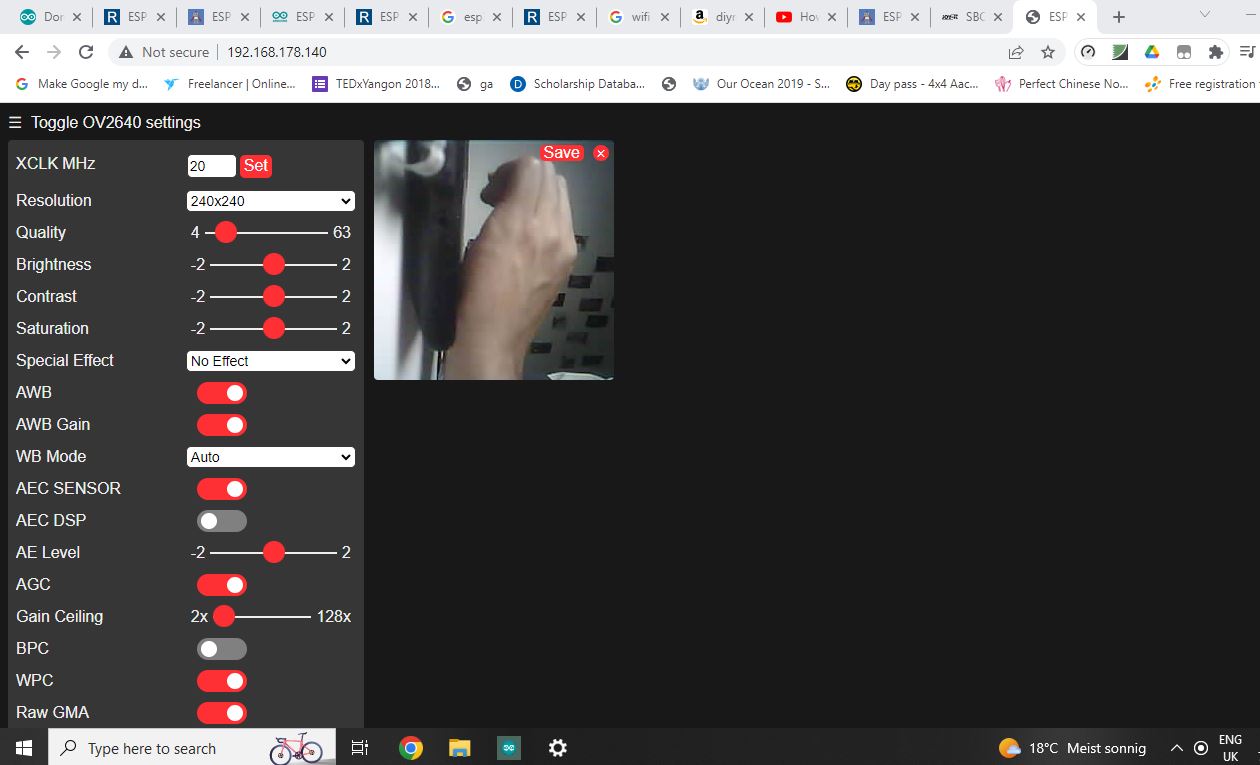This screenshot has height=765, width=1260.
Task: Reload the page with the browser refresh icon
Action: [x=86, y=52]
